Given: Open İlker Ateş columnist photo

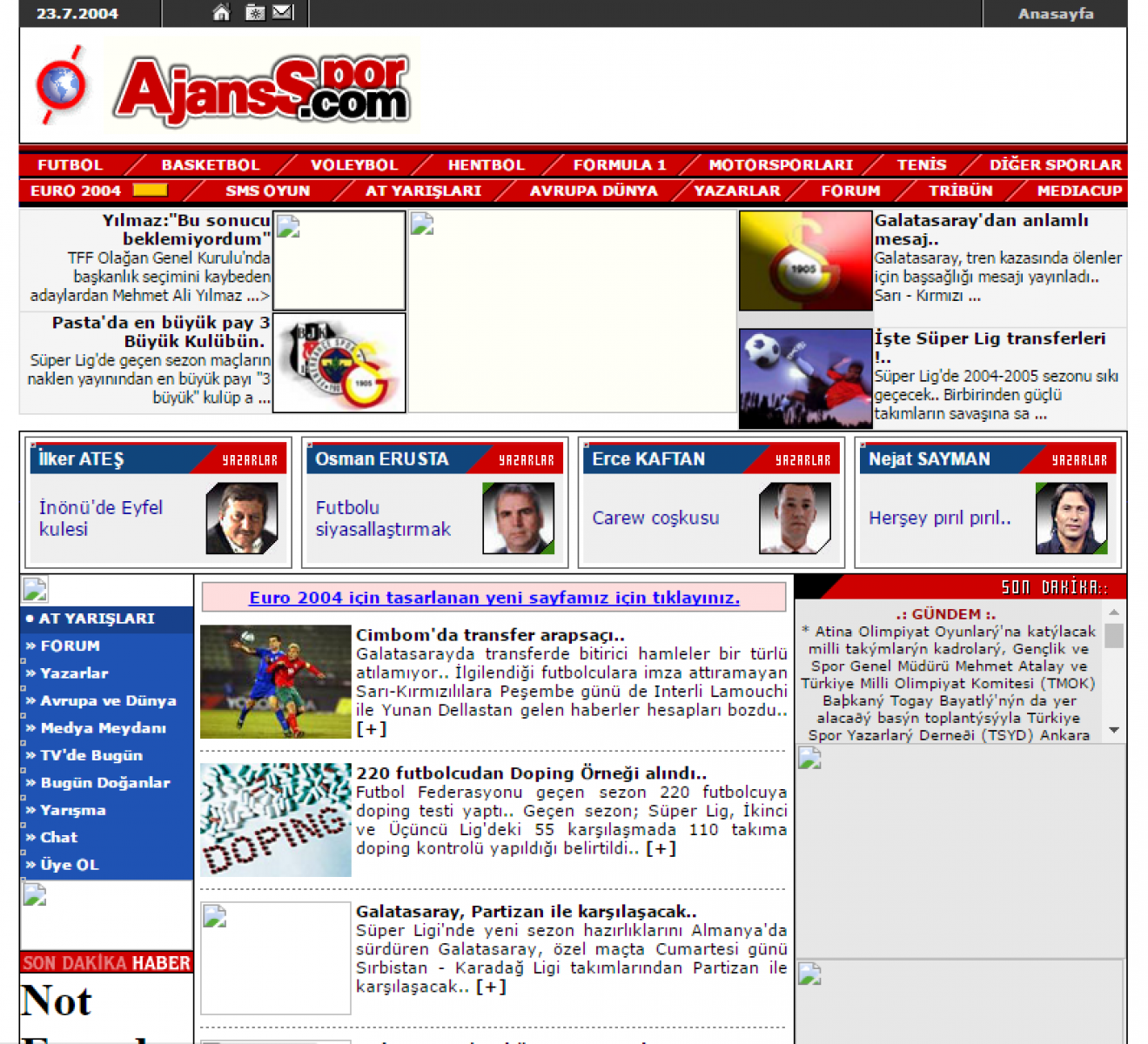Looking at the screenshot, I should coord(241,519).
